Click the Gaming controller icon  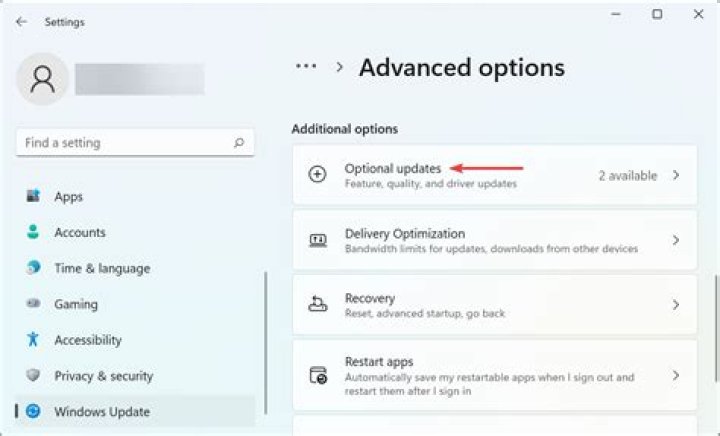(33, 303)
